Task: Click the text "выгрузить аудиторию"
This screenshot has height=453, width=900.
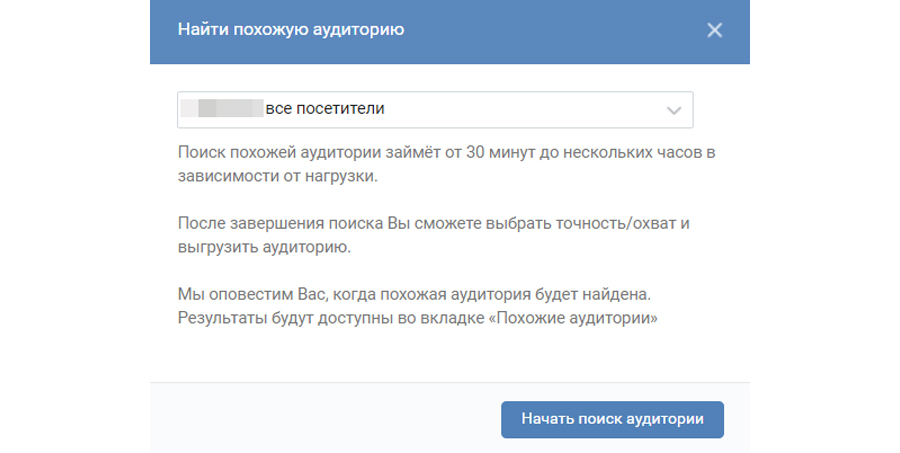Action: (263, 244)
